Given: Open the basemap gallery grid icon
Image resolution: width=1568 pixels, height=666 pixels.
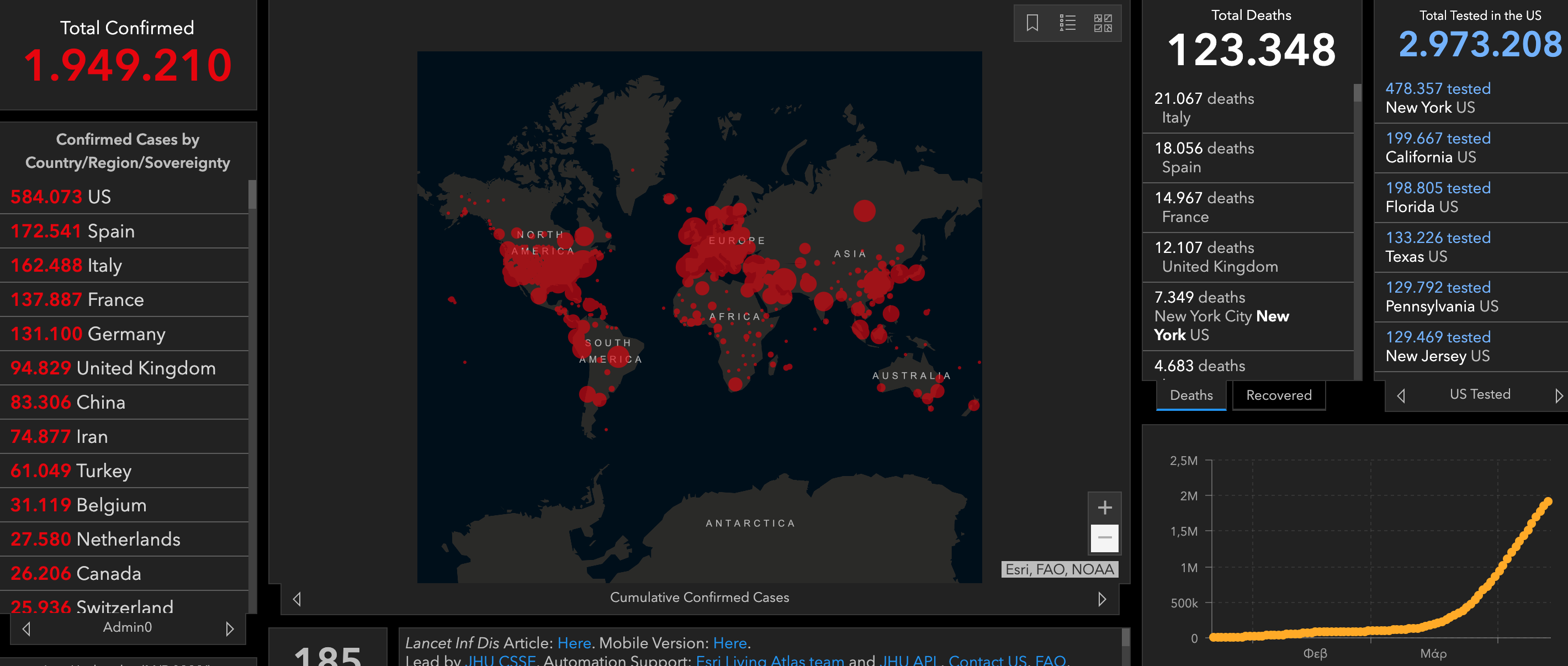Looking at the screenshot, I should tap(1103, 23).
